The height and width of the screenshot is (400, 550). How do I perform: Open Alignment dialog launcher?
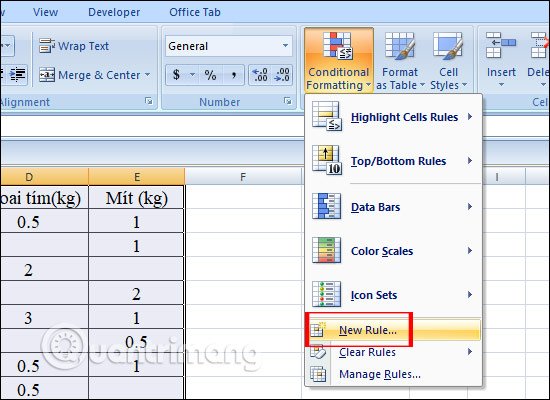[149, 101]
